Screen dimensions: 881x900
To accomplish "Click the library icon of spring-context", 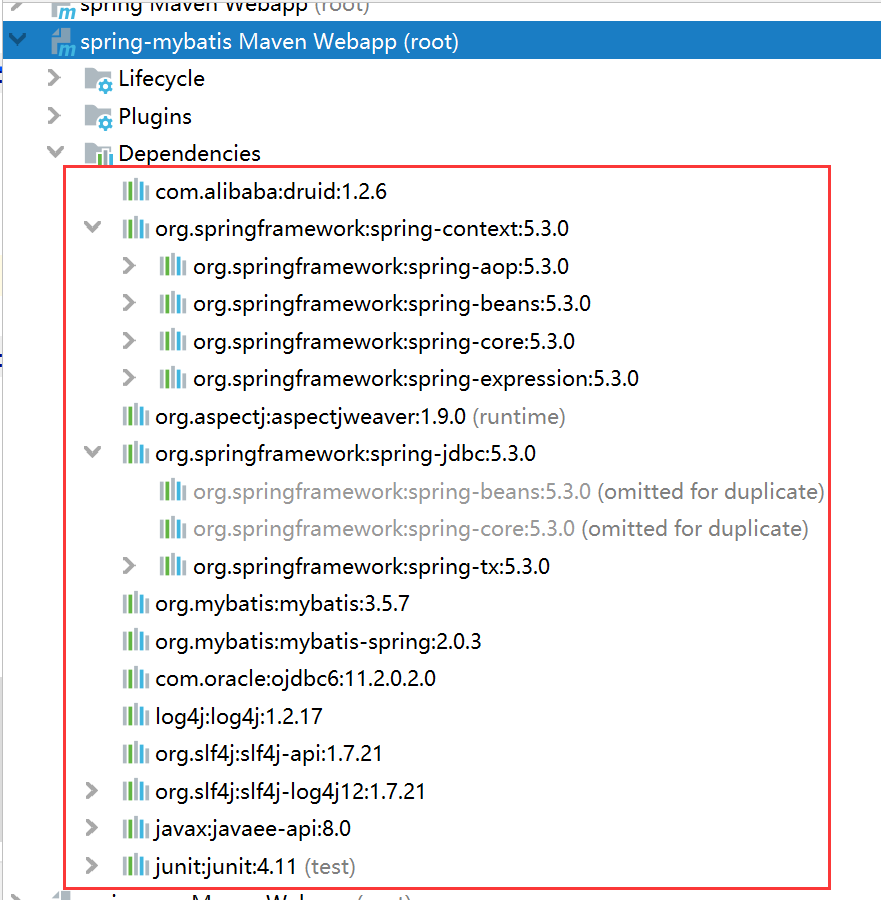I will 136,228.
